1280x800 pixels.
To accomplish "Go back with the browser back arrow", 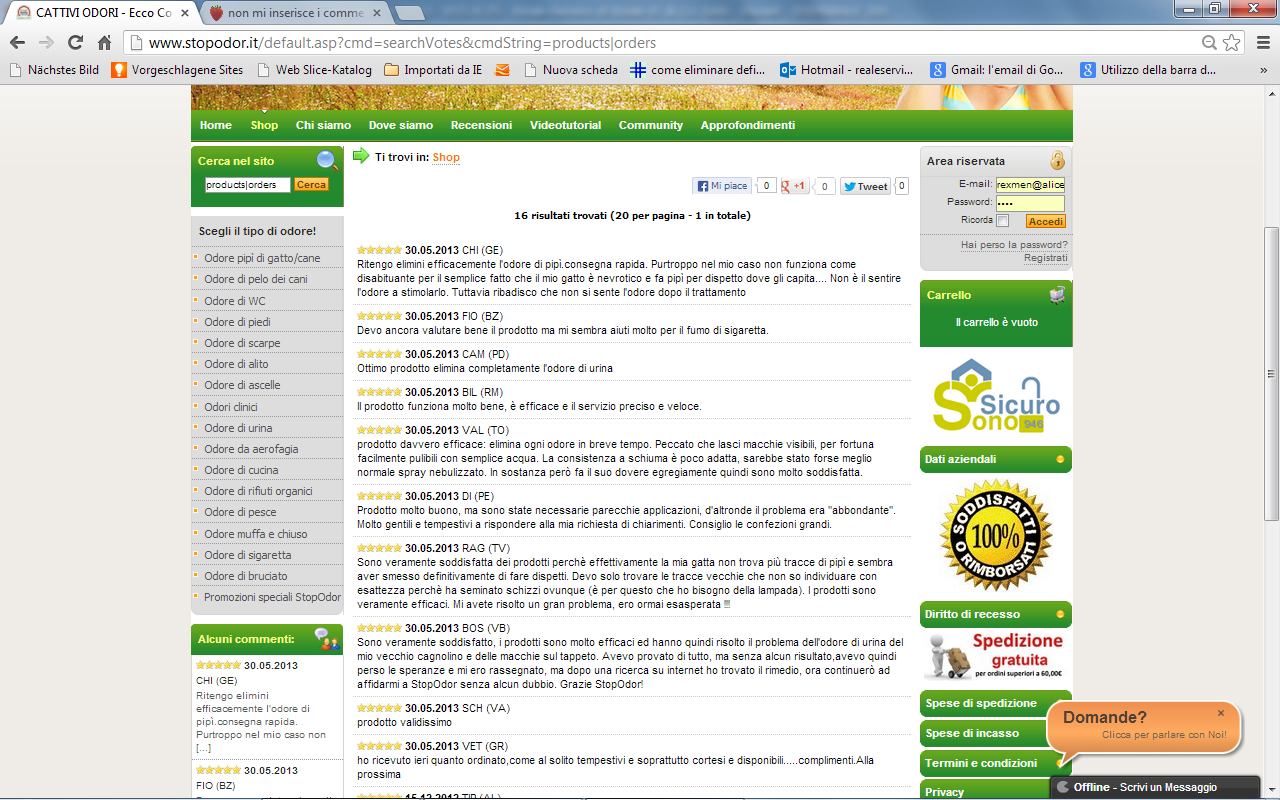I will click(x=17, y=43).
